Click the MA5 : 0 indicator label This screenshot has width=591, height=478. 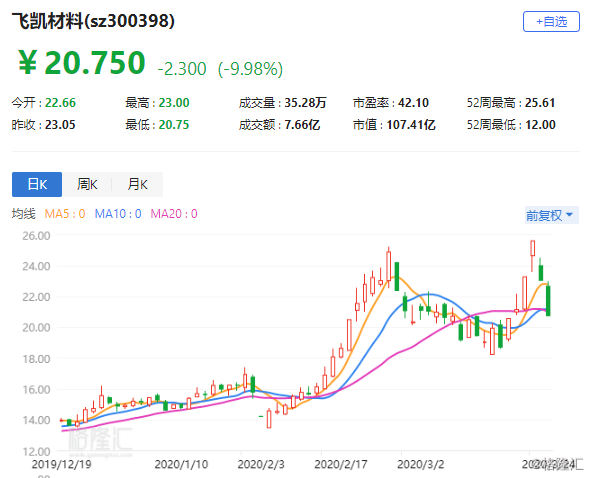[65, 214]
